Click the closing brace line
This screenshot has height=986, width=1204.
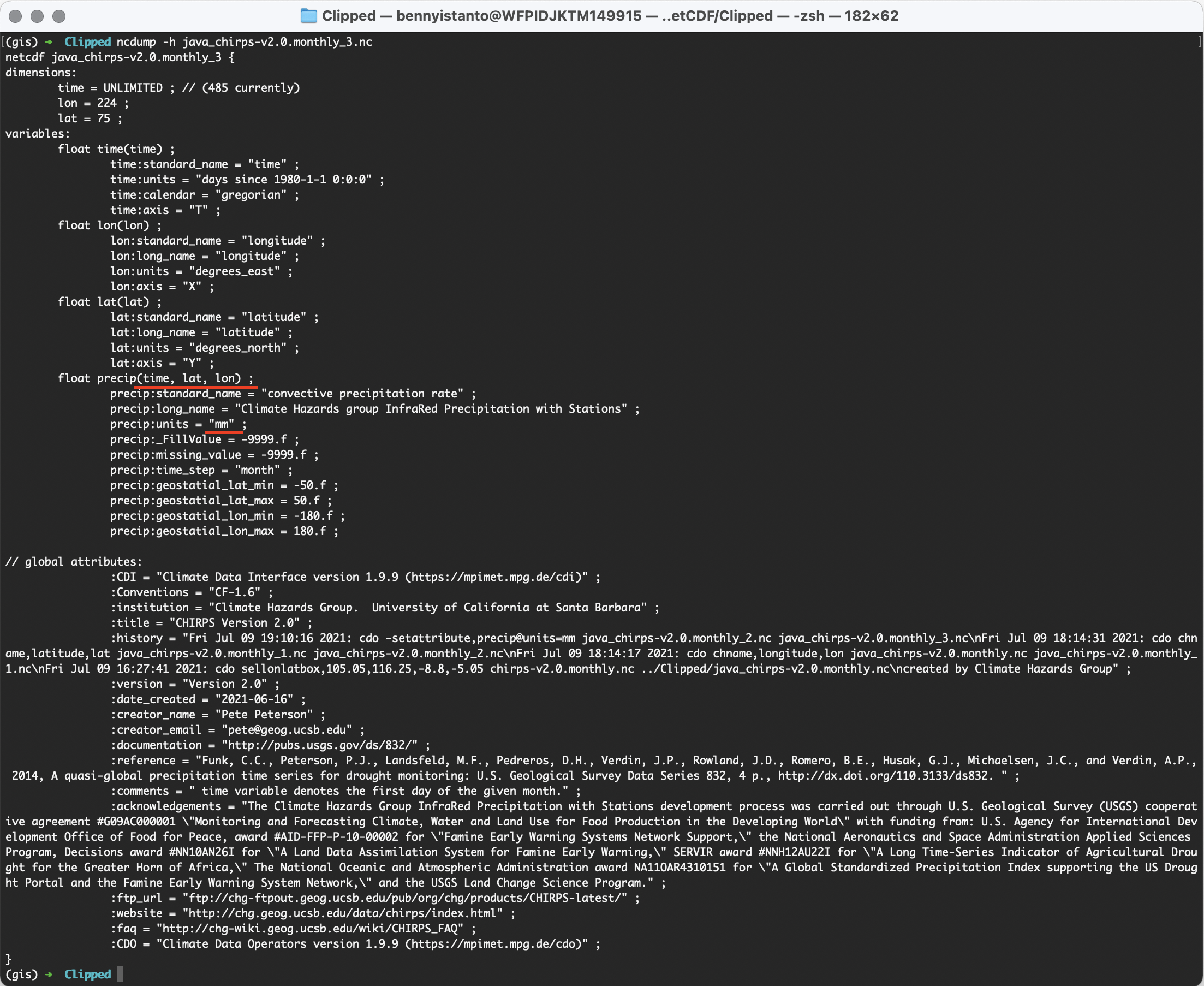coord(8,960)
